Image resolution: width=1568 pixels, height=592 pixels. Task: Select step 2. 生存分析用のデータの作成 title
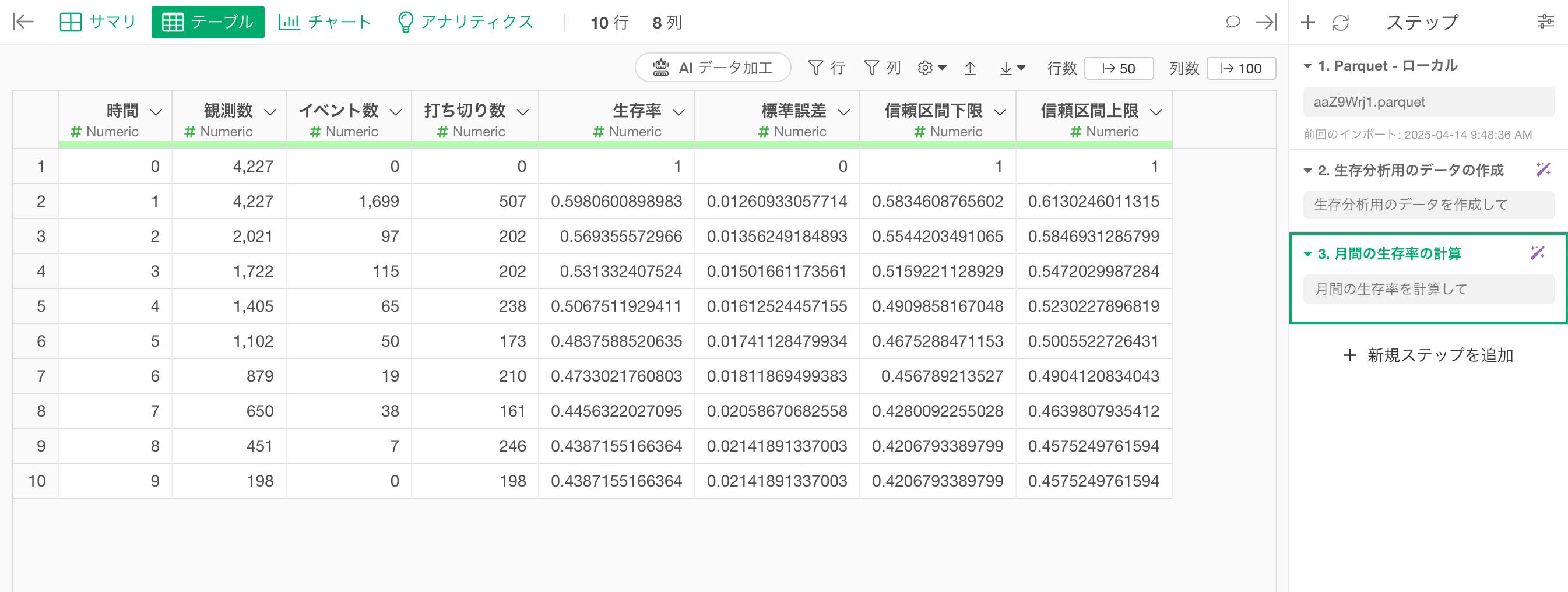pyautogui.click(x=1411, y=170)
